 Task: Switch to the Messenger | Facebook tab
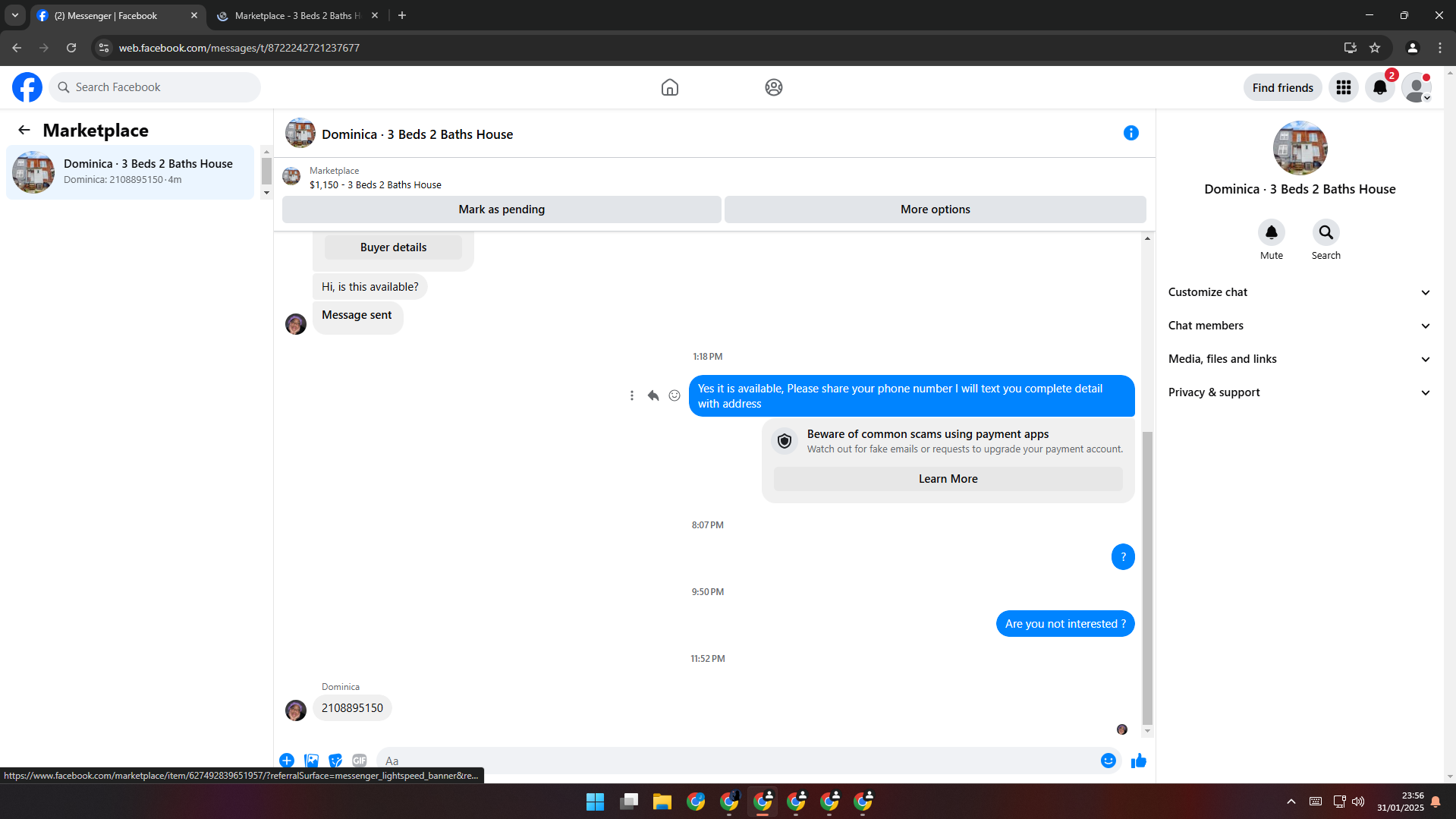[x=118, y=15]
